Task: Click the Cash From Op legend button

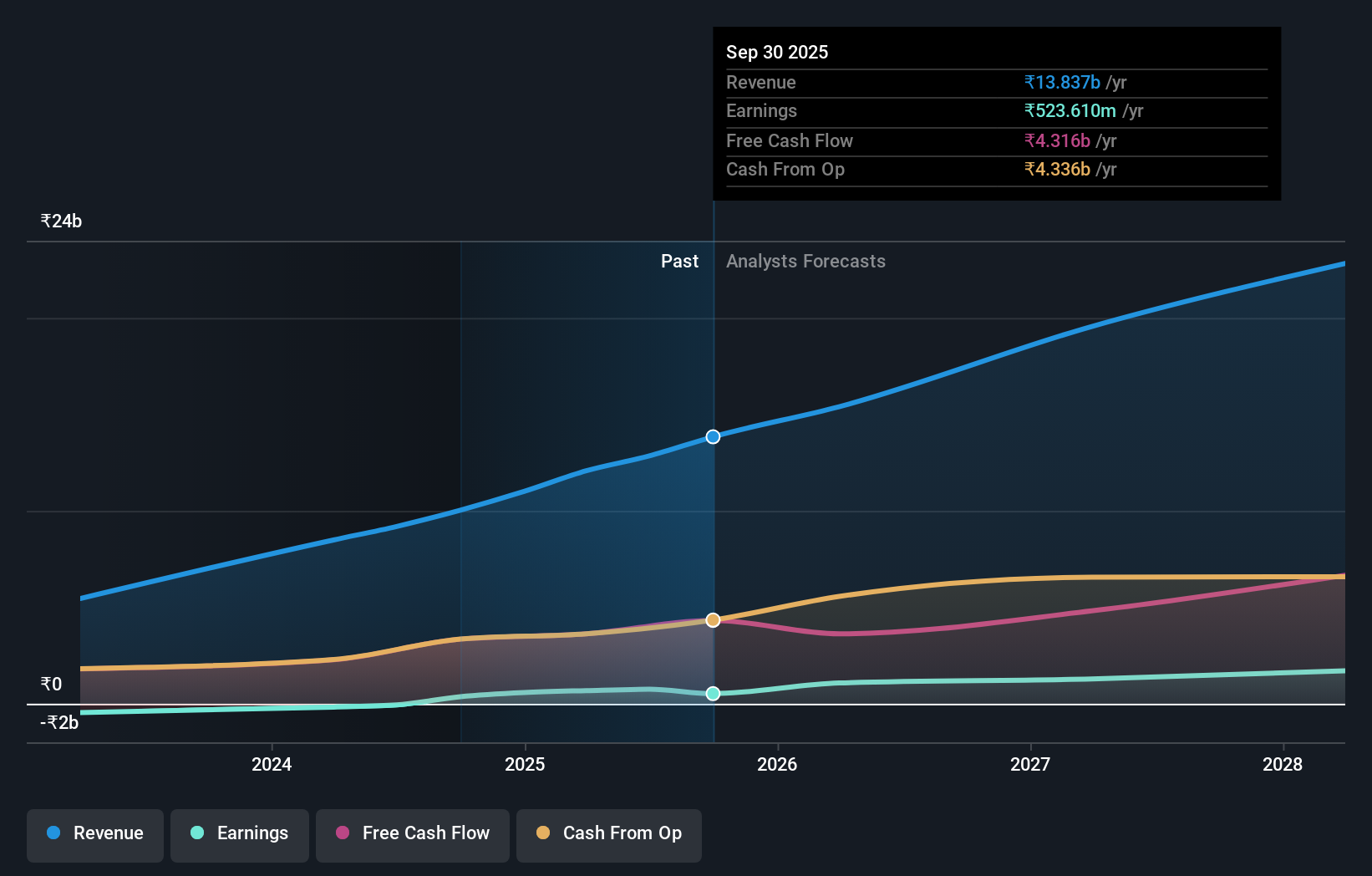Action: tap(608, 835)
